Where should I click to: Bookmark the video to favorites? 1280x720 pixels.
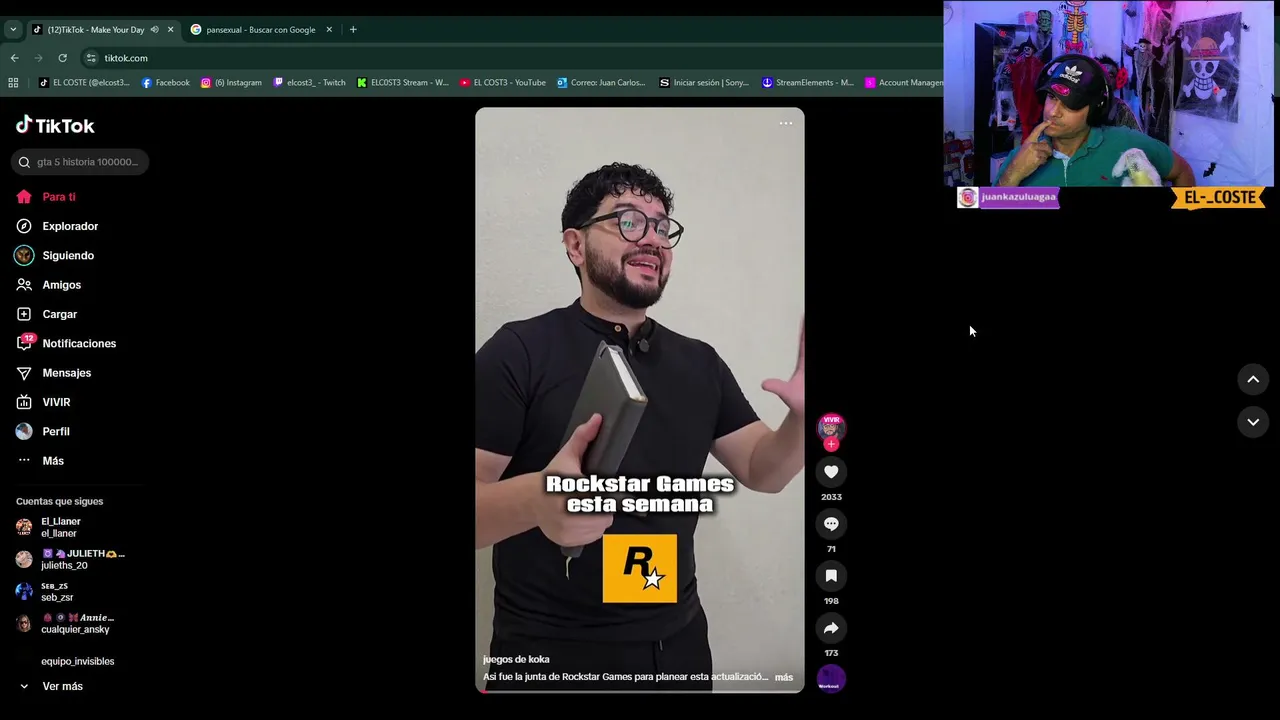831,576
